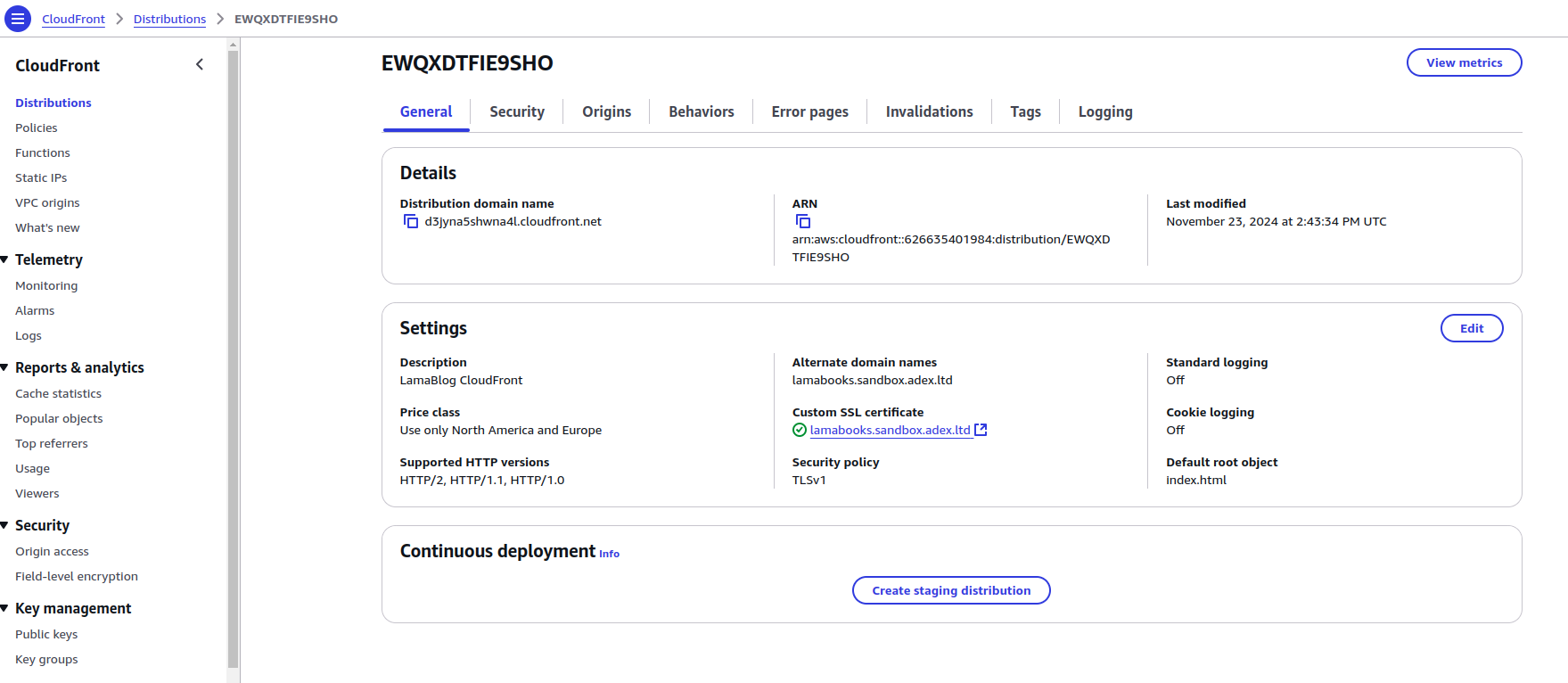Open Usage report
The image size is (1568, 683).
(x=32, y=468)
